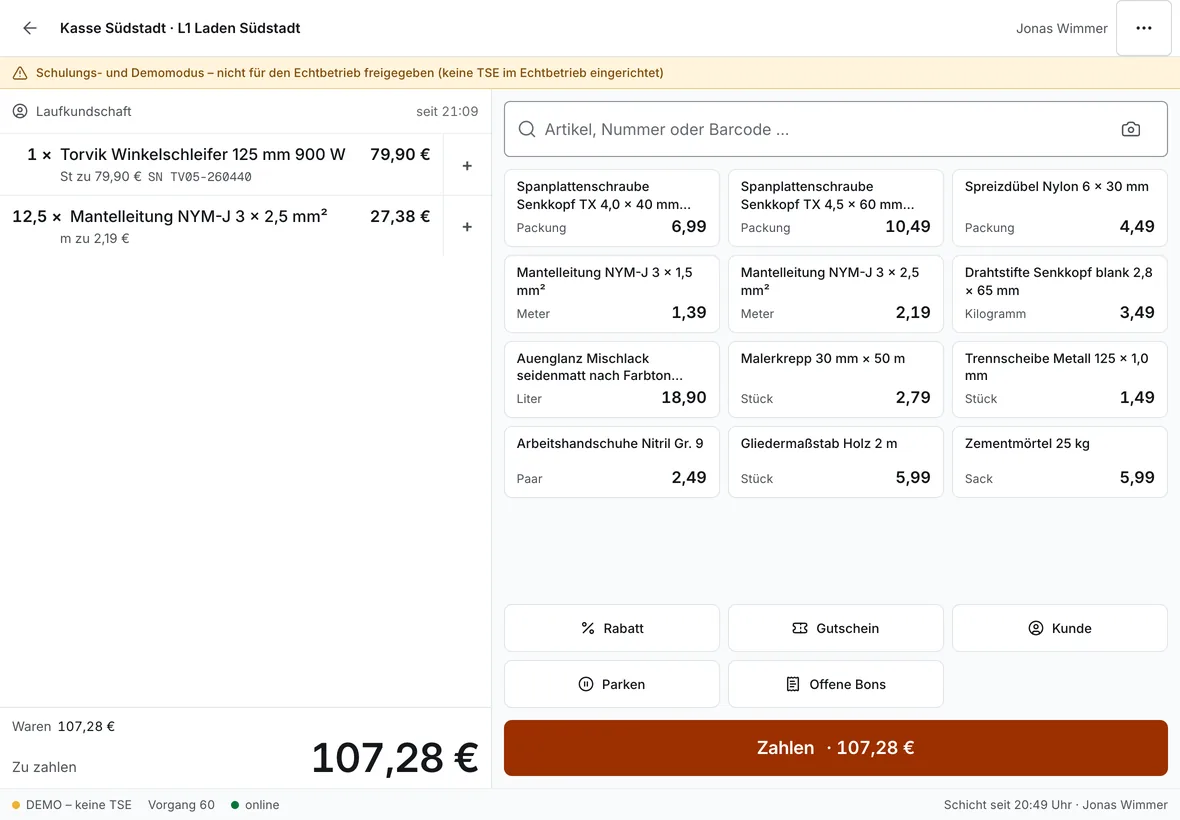This screenshot has width=1180, height=820.
Task: Add Gliedermaßstab Holz 2 m
Action: [x=835, y=462]
